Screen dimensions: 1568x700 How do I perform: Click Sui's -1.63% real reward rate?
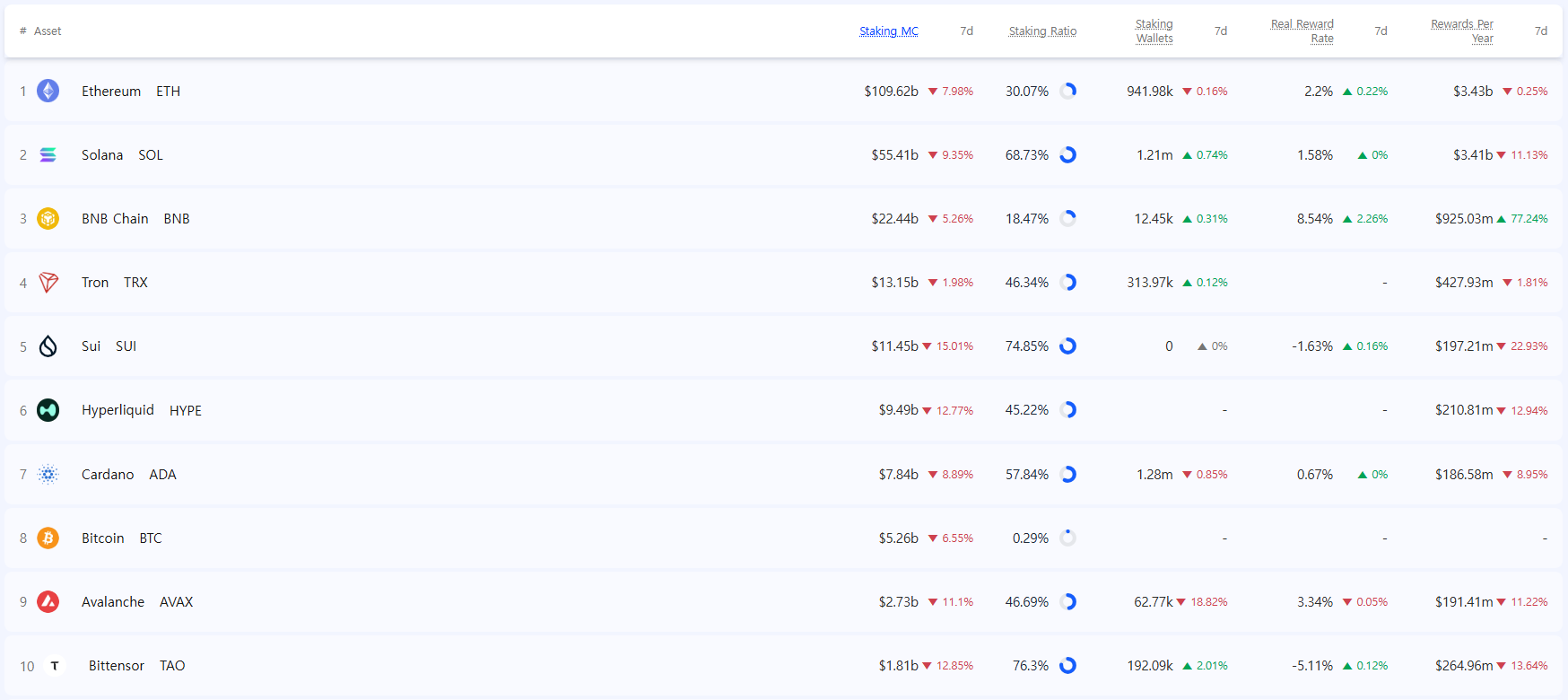[1312, 346]
